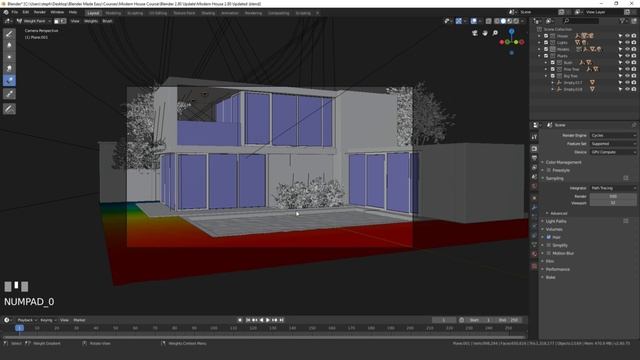Open the Playback popover in timeline
The image size is (640, 360).
27,320
